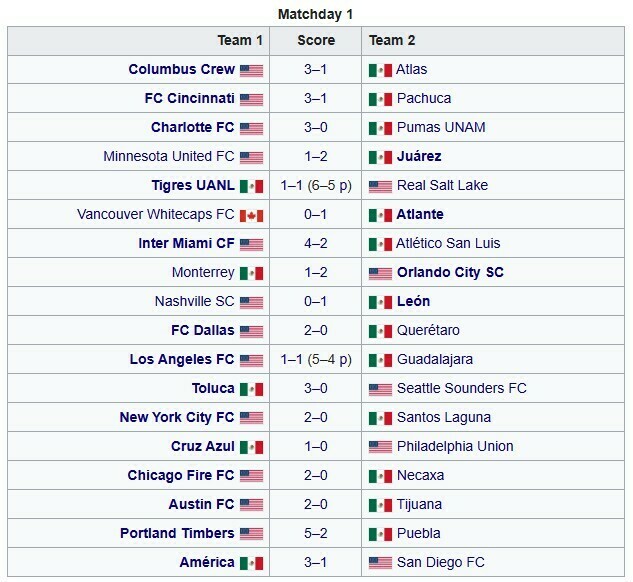Open the Inter Miami CF team link

[186, 243]
